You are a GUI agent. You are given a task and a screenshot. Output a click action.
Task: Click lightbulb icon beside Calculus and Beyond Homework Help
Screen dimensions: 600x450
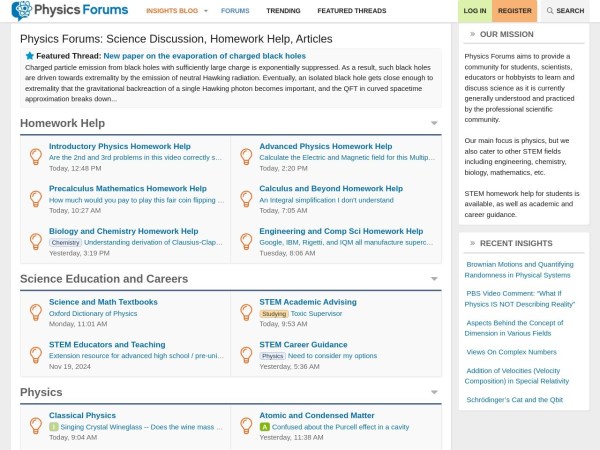coord(245,198)
